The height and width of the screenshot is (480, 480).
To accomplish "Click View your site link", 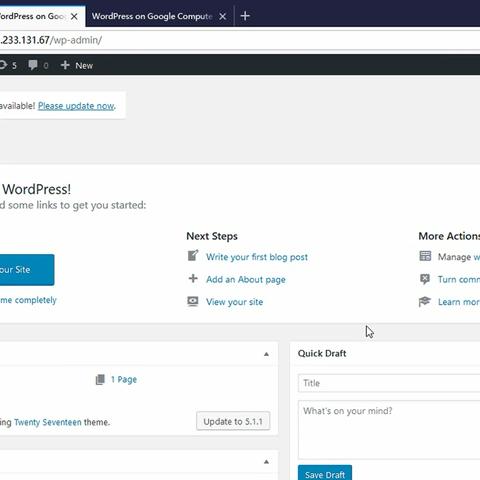I will pos(234,302).
